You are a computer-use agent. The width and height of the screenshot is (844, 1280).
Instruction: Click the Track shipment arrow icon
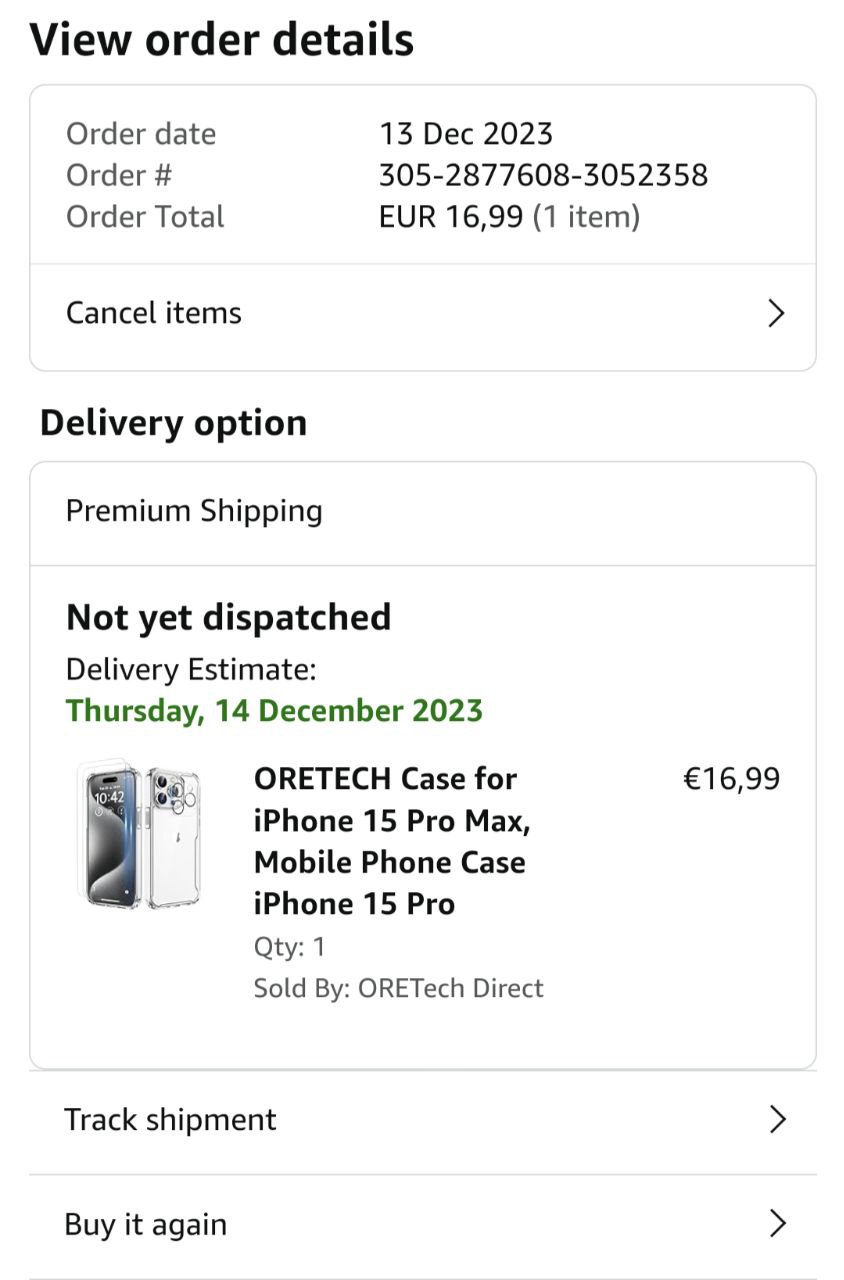coord(777,1120)
